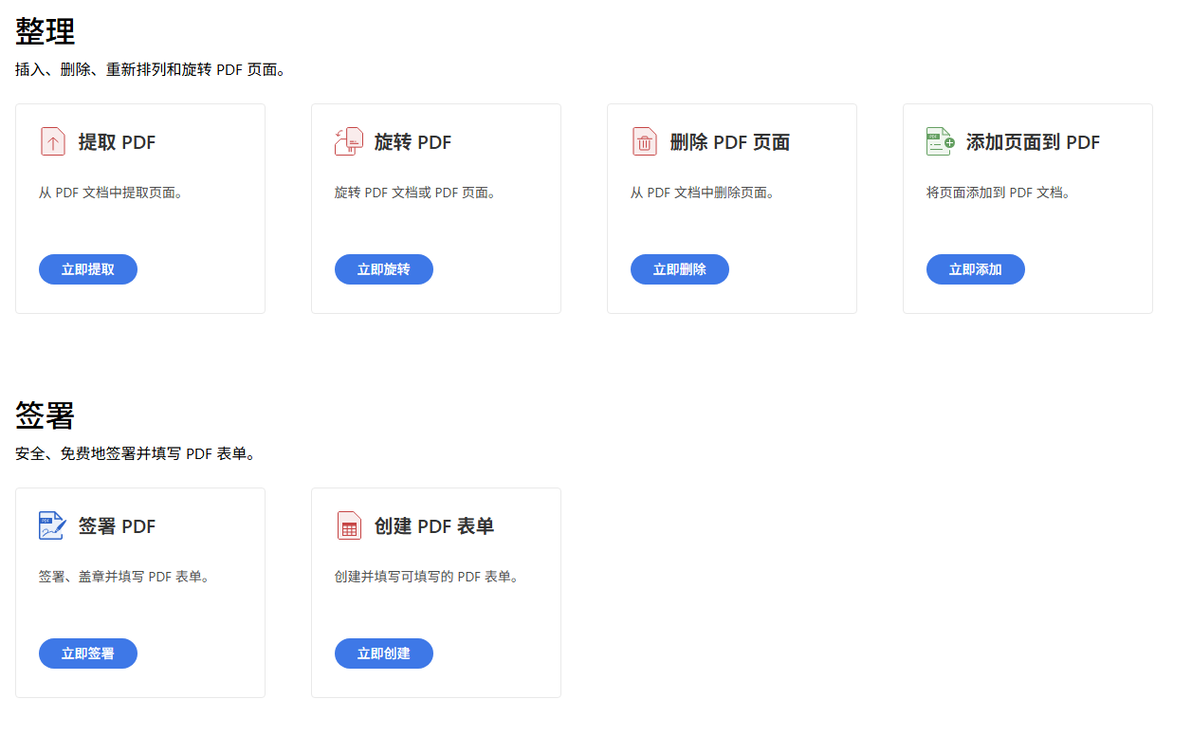Open the 删除 PDF 页面 title
Viewport: 1192px width, 736px height.
point(730,142)
